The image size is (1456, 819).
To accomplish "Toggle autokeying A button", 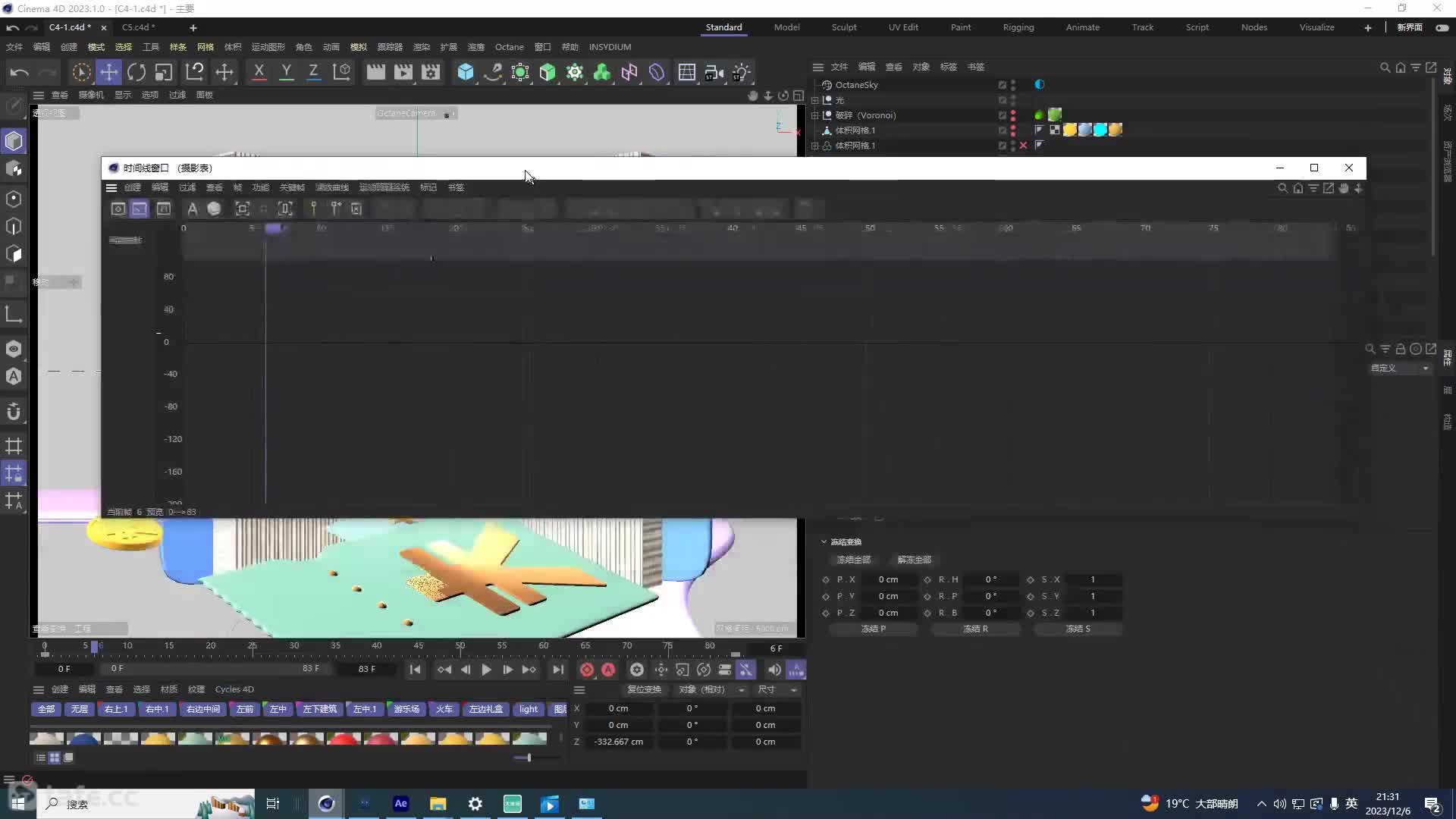I will pos(608,670).
